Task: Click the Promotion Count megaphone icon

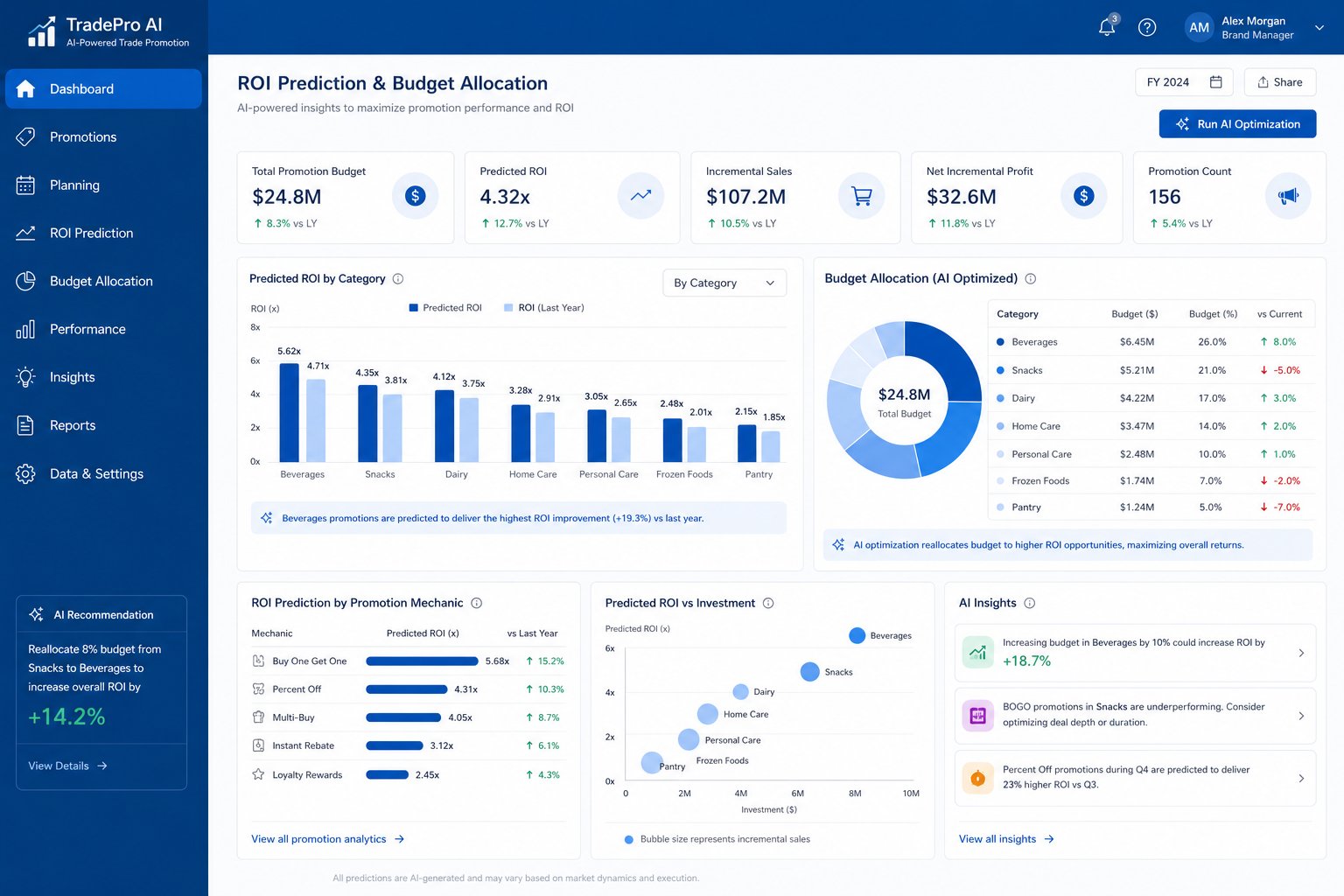Action: (1288, 196)
